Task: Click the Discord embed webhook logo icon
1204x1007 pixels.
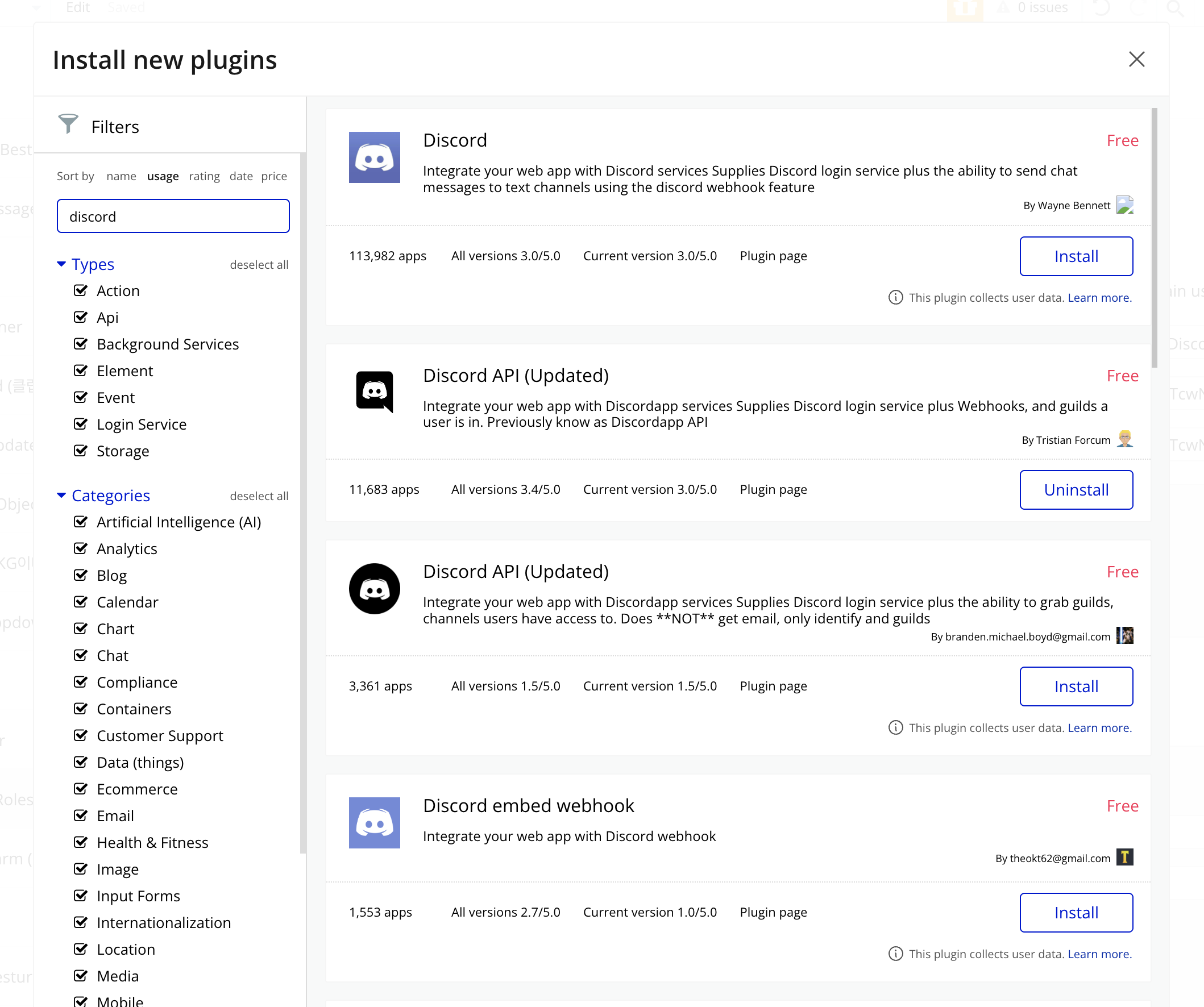Action: [375, 822]
